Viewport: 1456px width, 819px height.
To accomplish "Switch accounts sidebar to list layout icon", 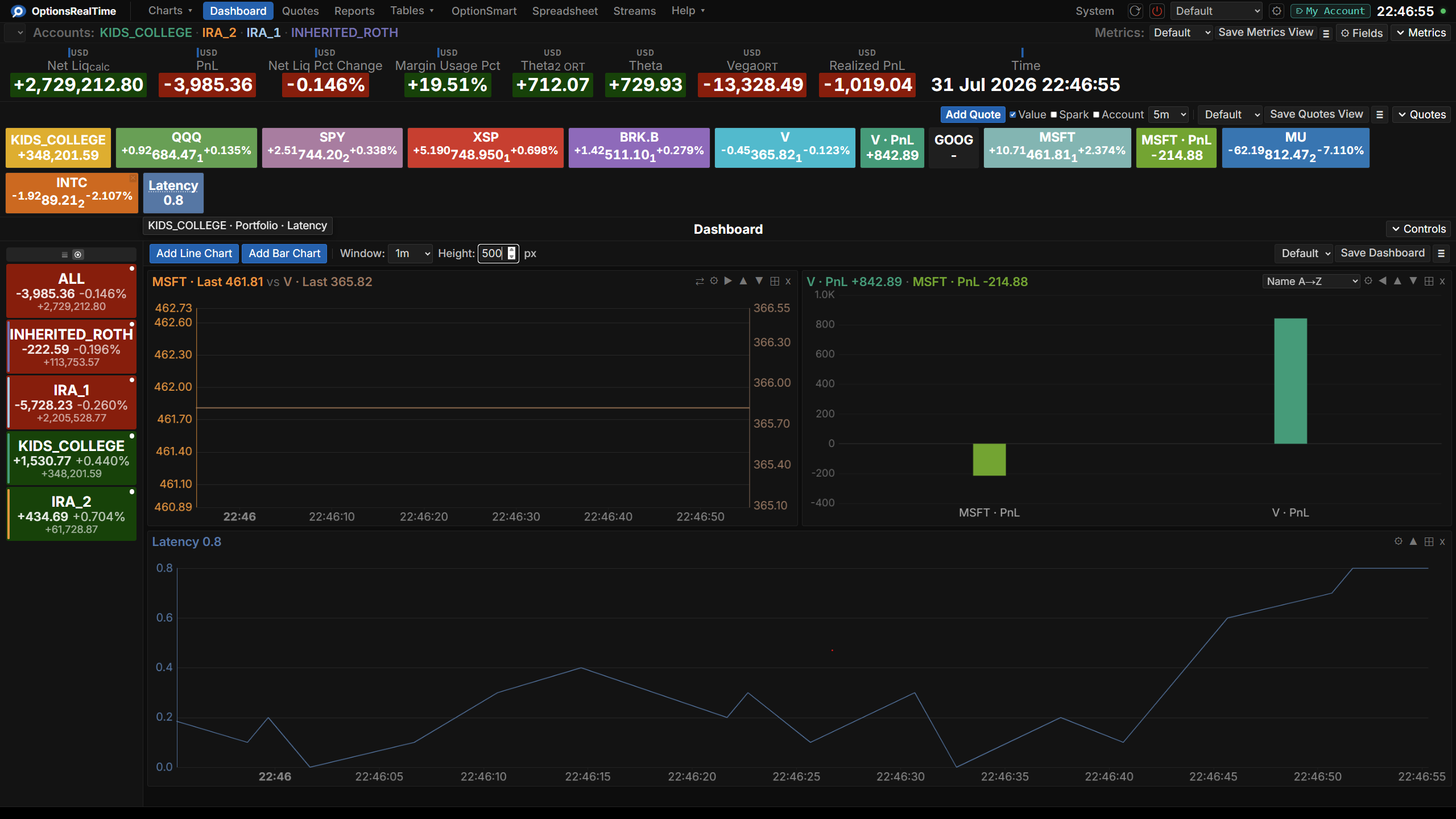I will coord(65,255).
